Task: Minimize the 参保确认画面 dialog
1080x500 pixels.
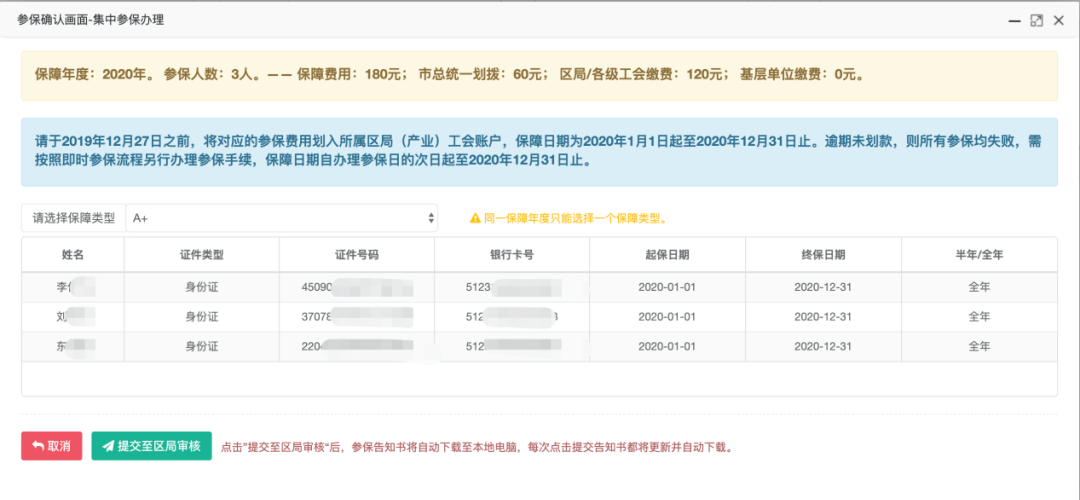Action: point(1014,21)
